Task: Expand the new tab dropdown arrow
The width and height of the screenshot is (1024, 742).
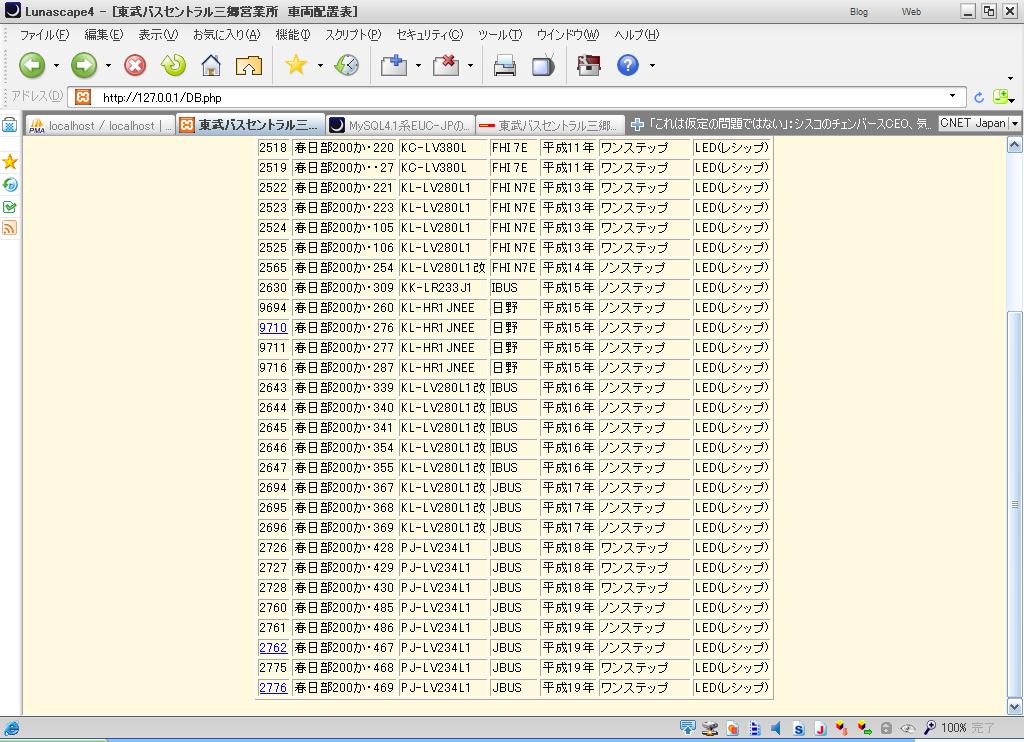Action: click(x=418, y=65)
